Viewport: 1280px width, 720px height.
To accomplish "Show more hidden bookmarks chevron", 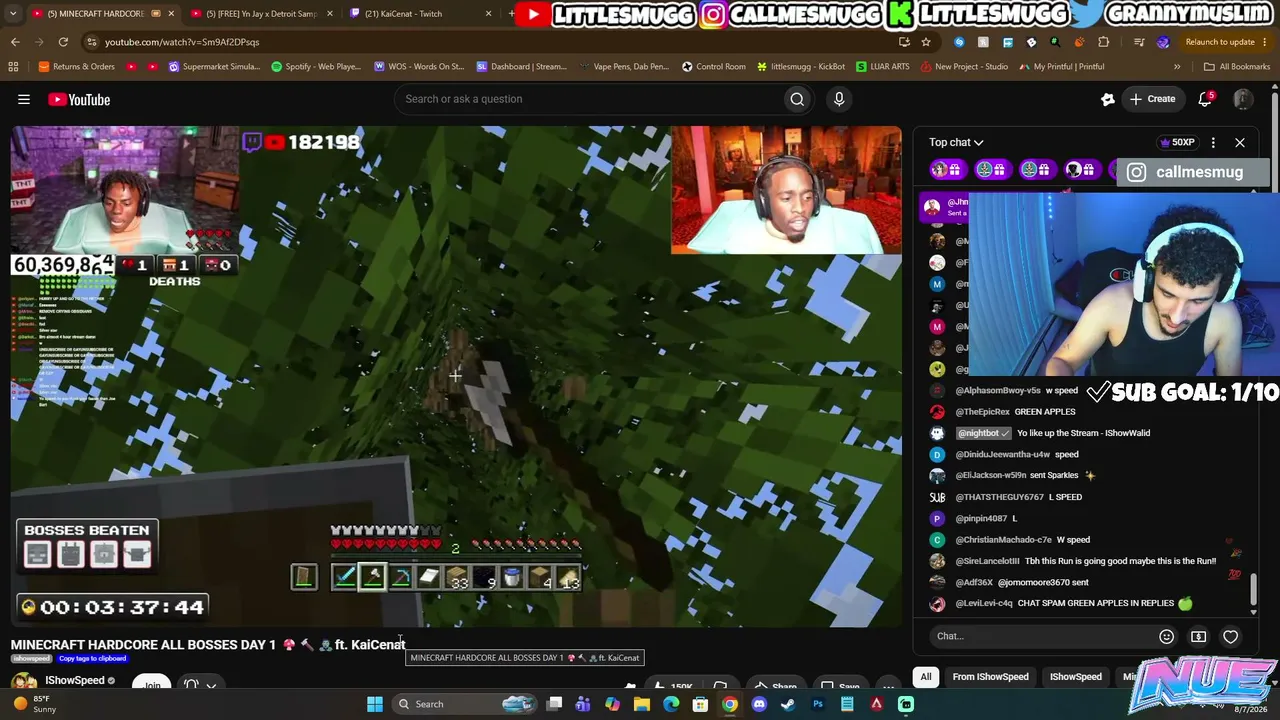I will 1177,67.
